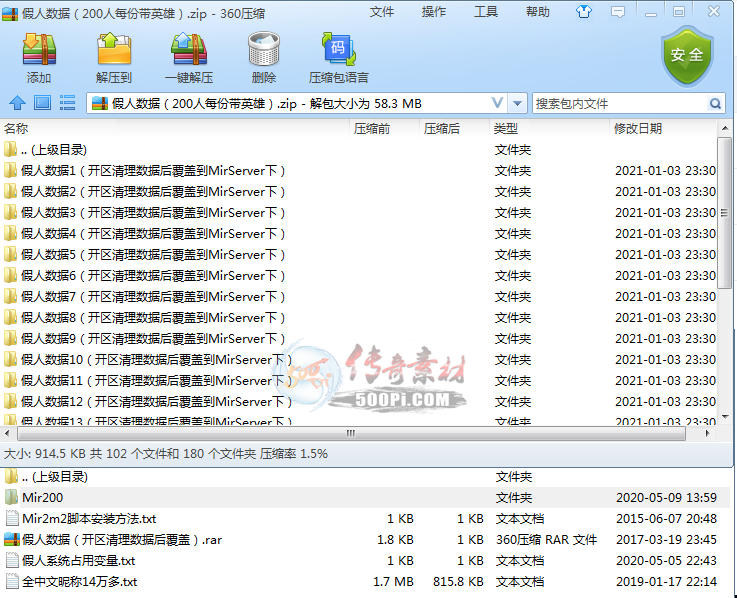Open the 文件 menu
Screen dimensions: 737x598
coord(382,12)
